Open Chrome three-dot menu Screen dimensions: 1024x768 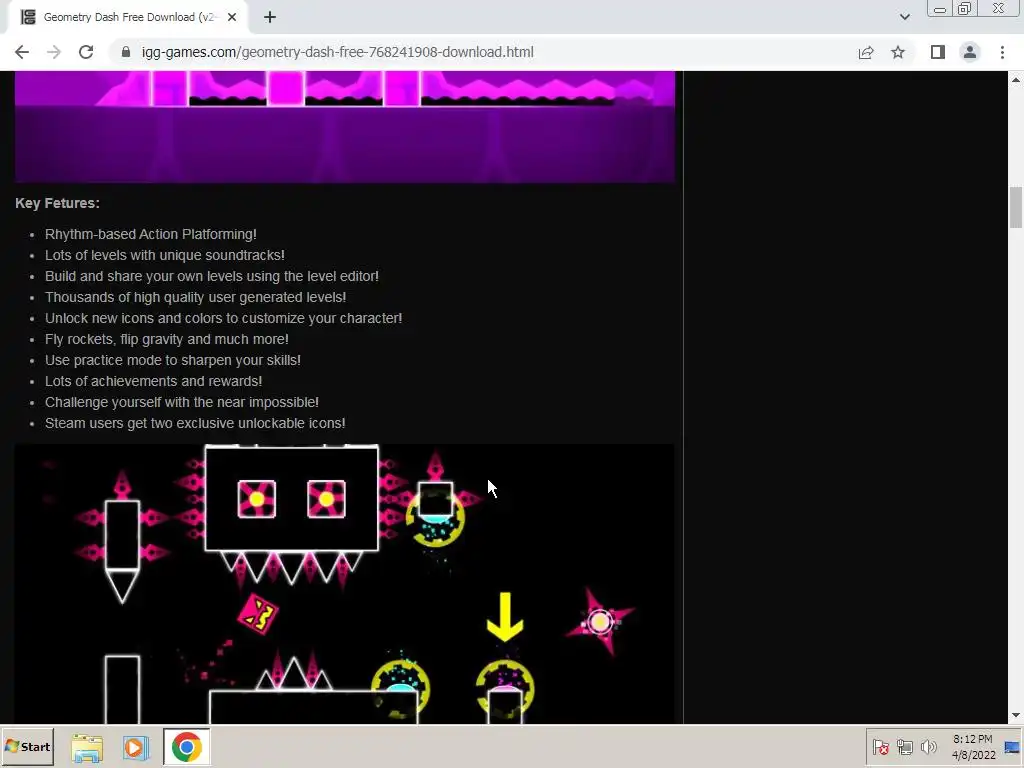point(1002,52)
